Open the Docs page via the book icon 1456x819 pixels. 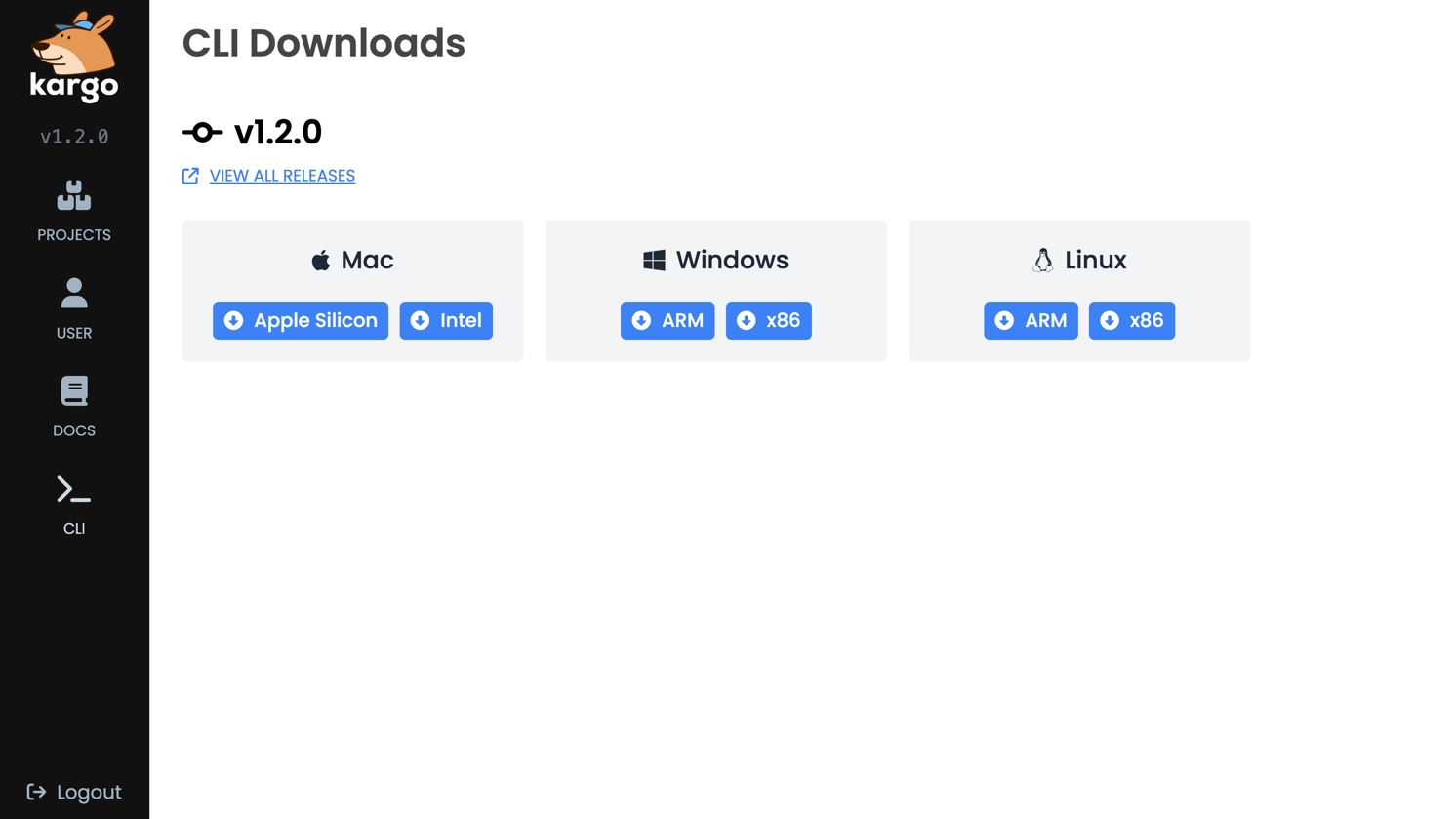(73, 390)
